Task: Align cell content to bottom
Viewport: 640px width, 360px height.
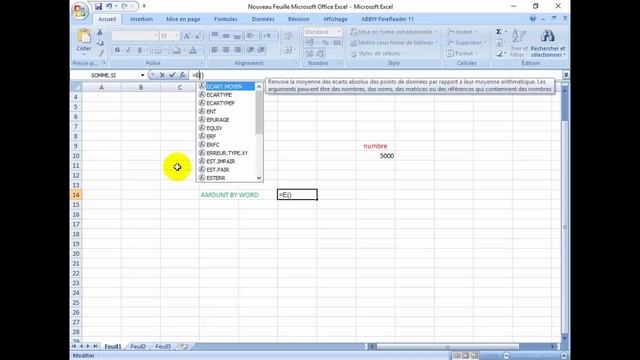Action: [238, 36]
